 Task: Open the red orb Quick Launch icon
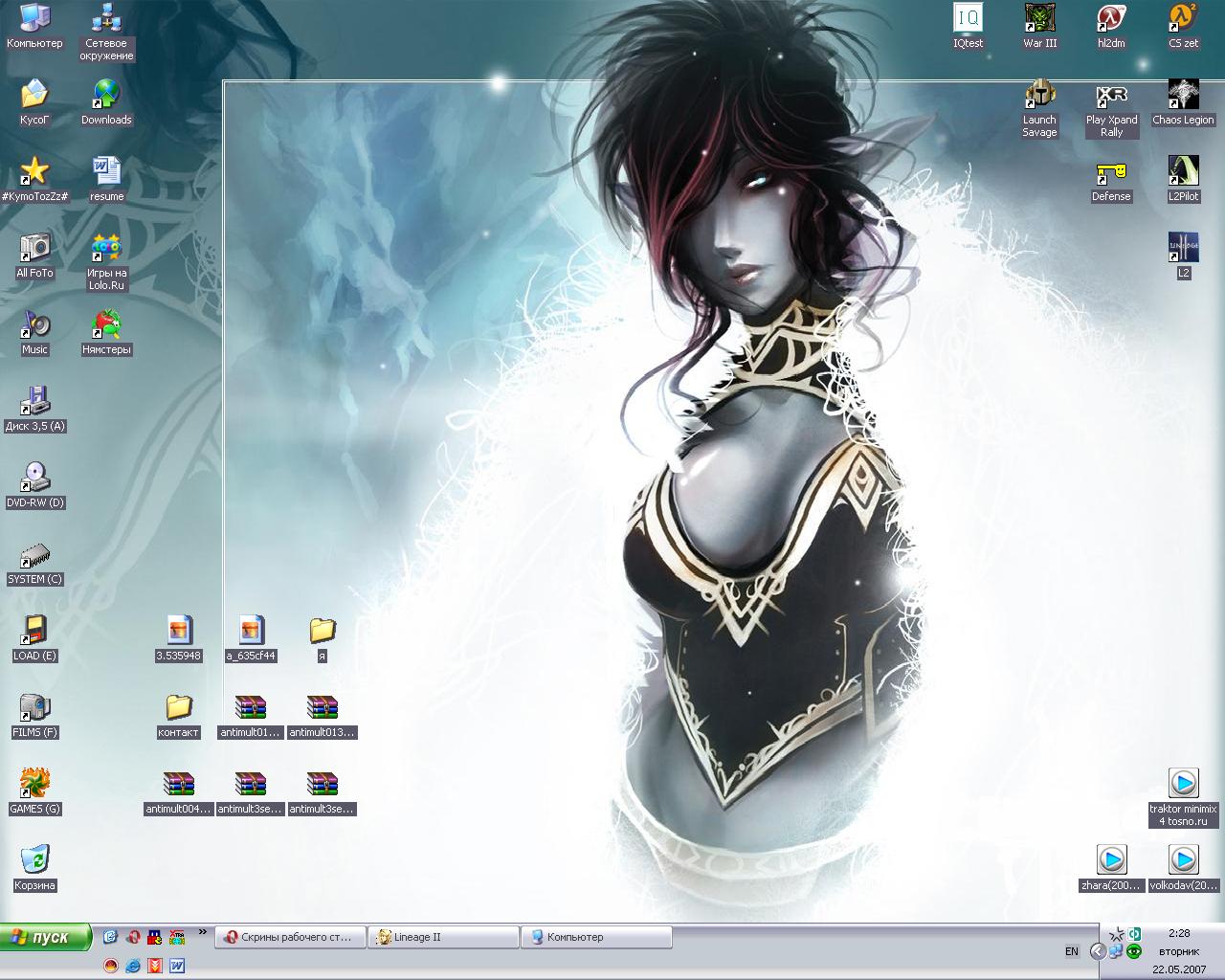[x=111, y=966]
